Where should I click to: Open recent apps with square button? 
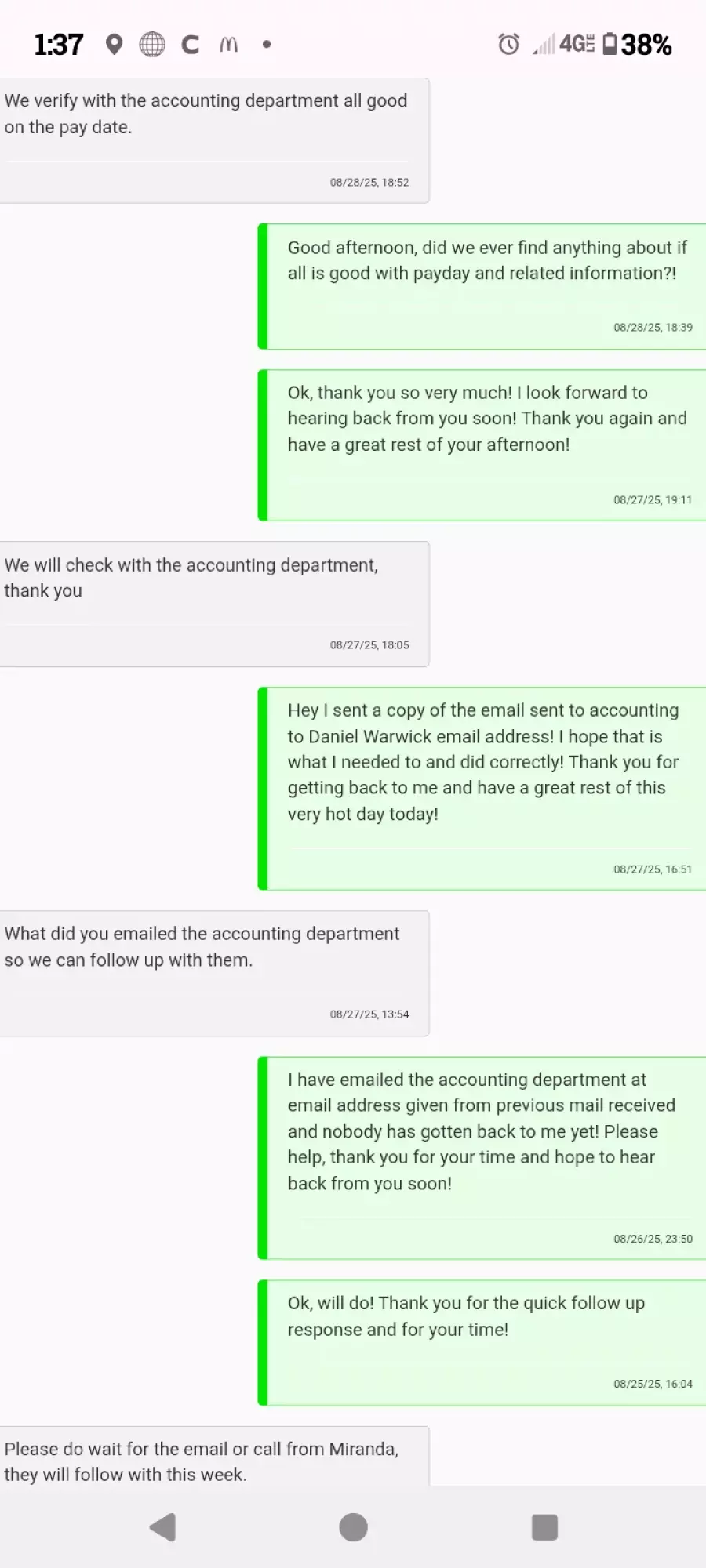(x=544, y=1527)
